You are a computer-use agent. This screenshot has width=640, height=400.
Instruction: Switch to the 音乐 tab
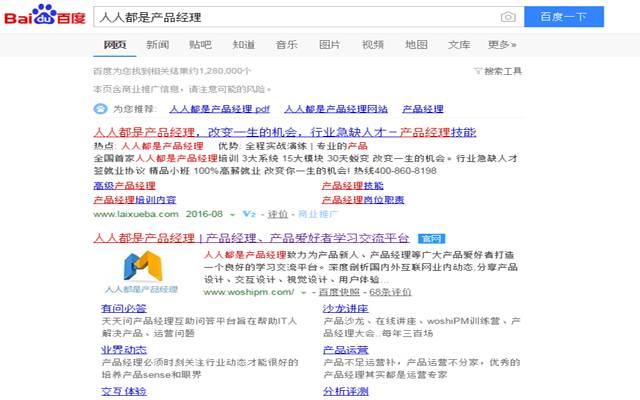click(287, 44)
